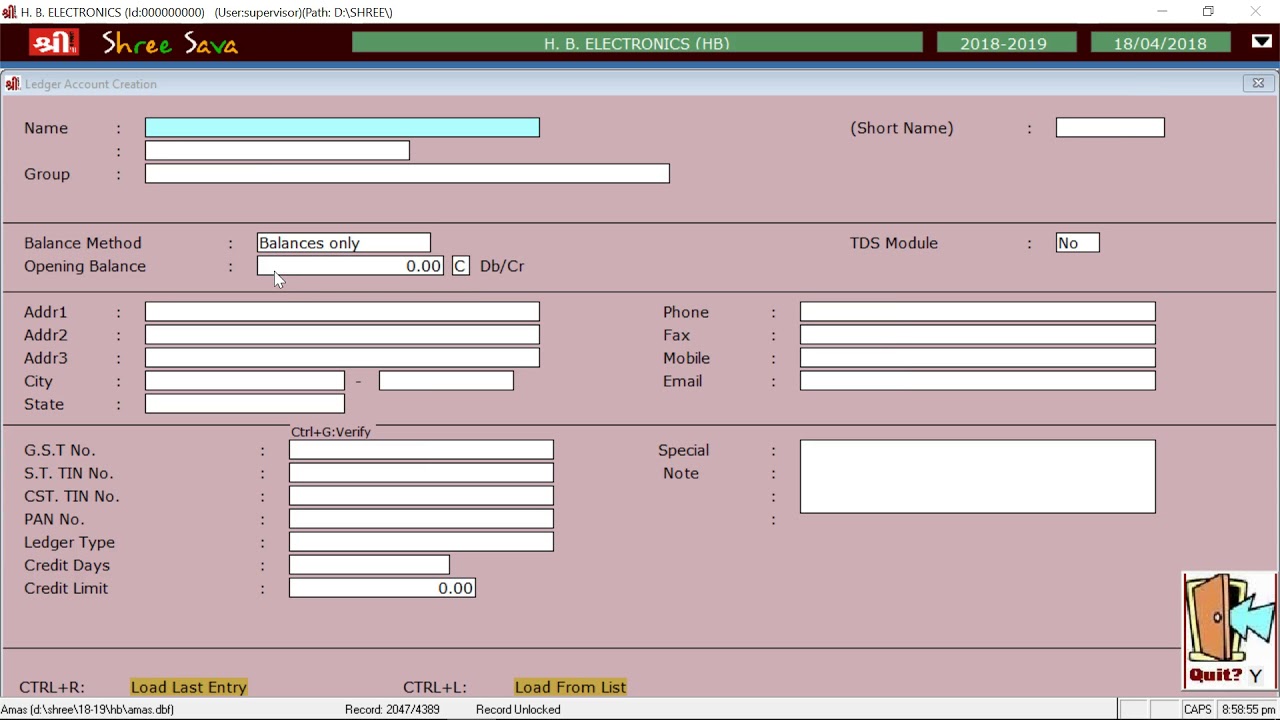1280x720 pixels.
Task: Click the Record 2047/4389 status text
Action: point(392,709)
